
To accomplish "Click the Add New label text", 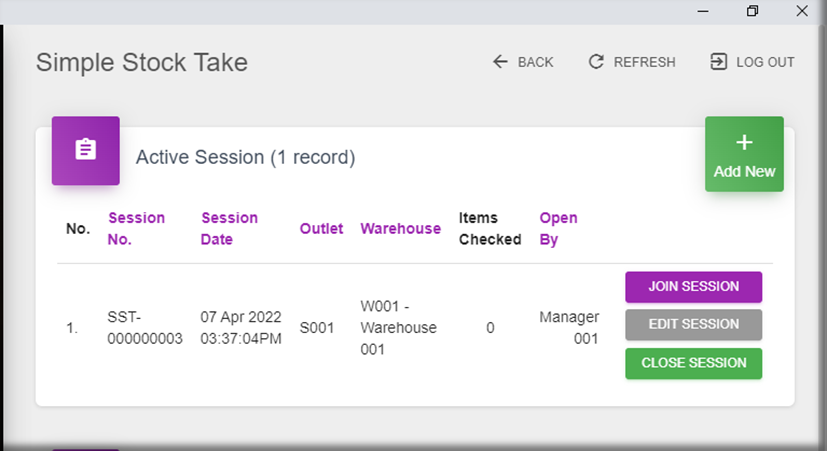I will tap(744, 171).
